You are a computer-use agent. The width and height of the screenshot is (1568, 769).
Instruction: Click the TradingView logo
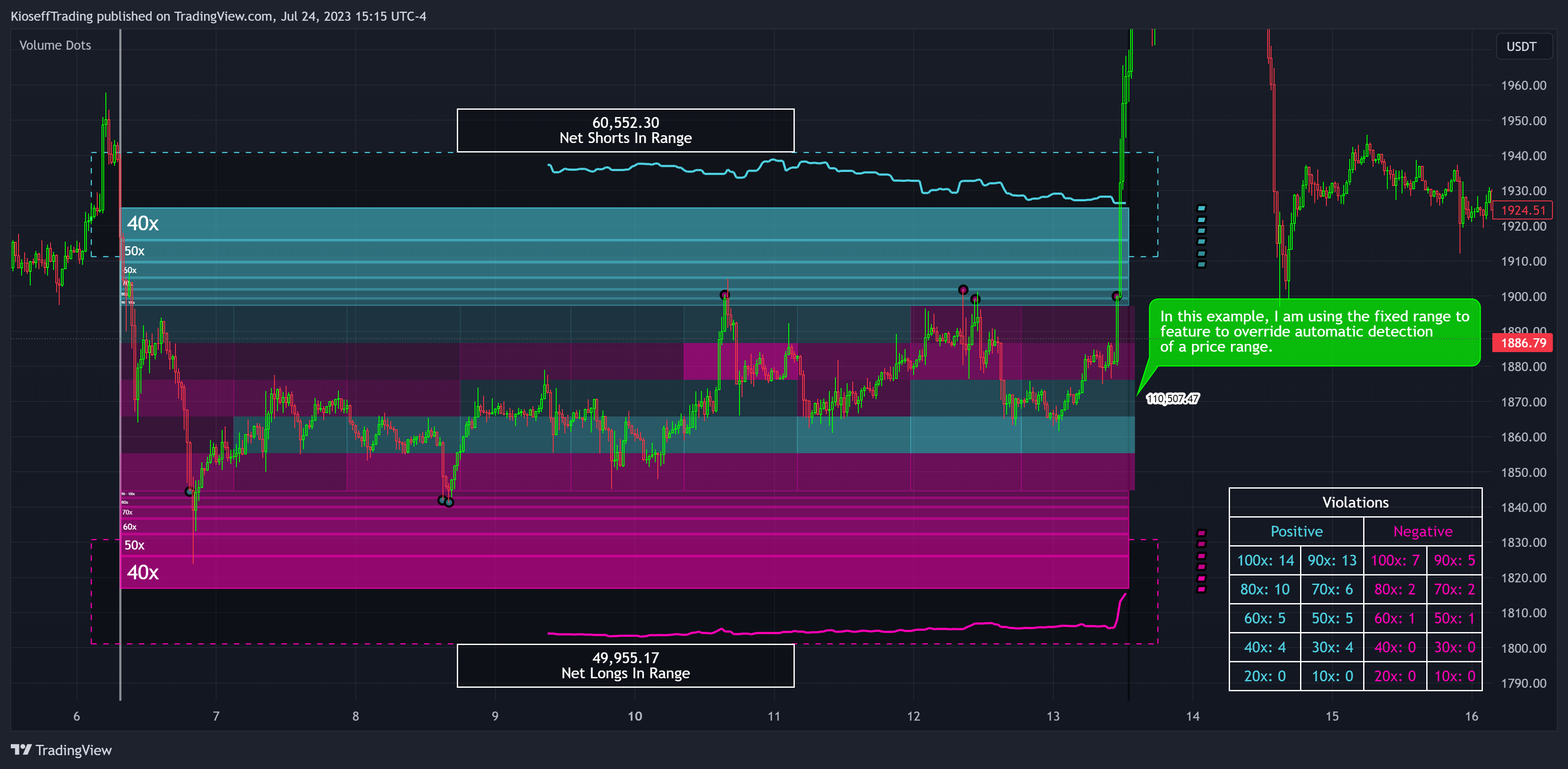pos(61,750)
